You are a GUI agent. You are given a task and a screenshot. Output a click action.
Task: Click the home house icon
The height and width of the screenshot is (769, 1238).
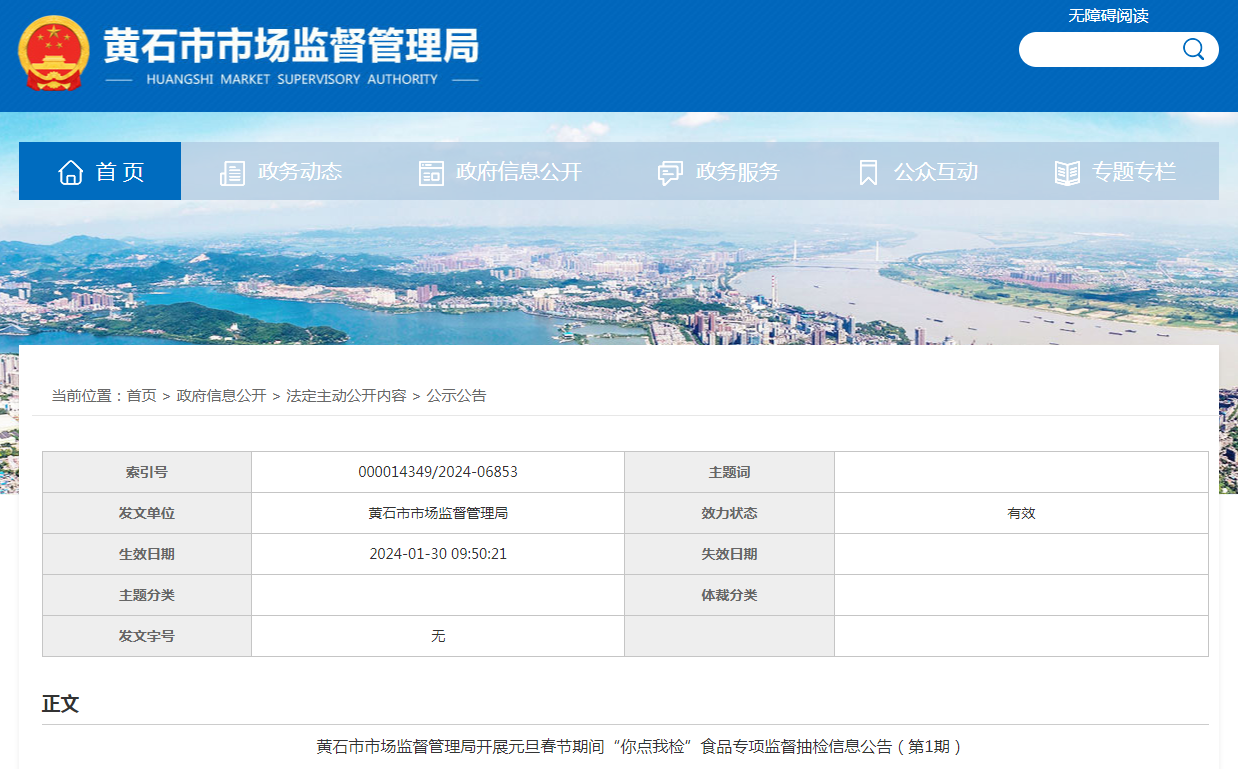[x=70, y=172]
